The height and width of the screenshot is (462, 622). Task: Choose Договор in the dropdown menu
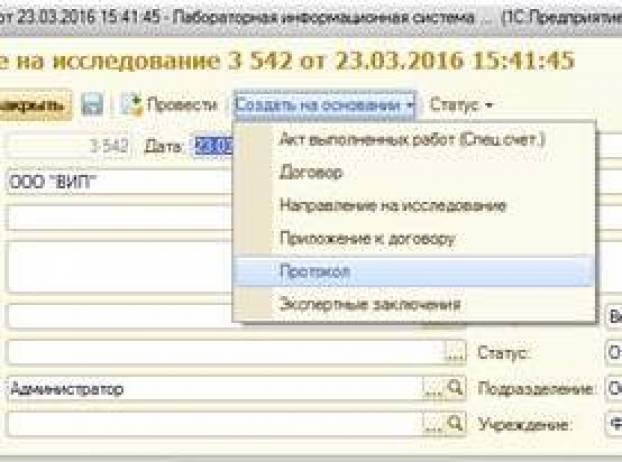click(x=311, y=172)
